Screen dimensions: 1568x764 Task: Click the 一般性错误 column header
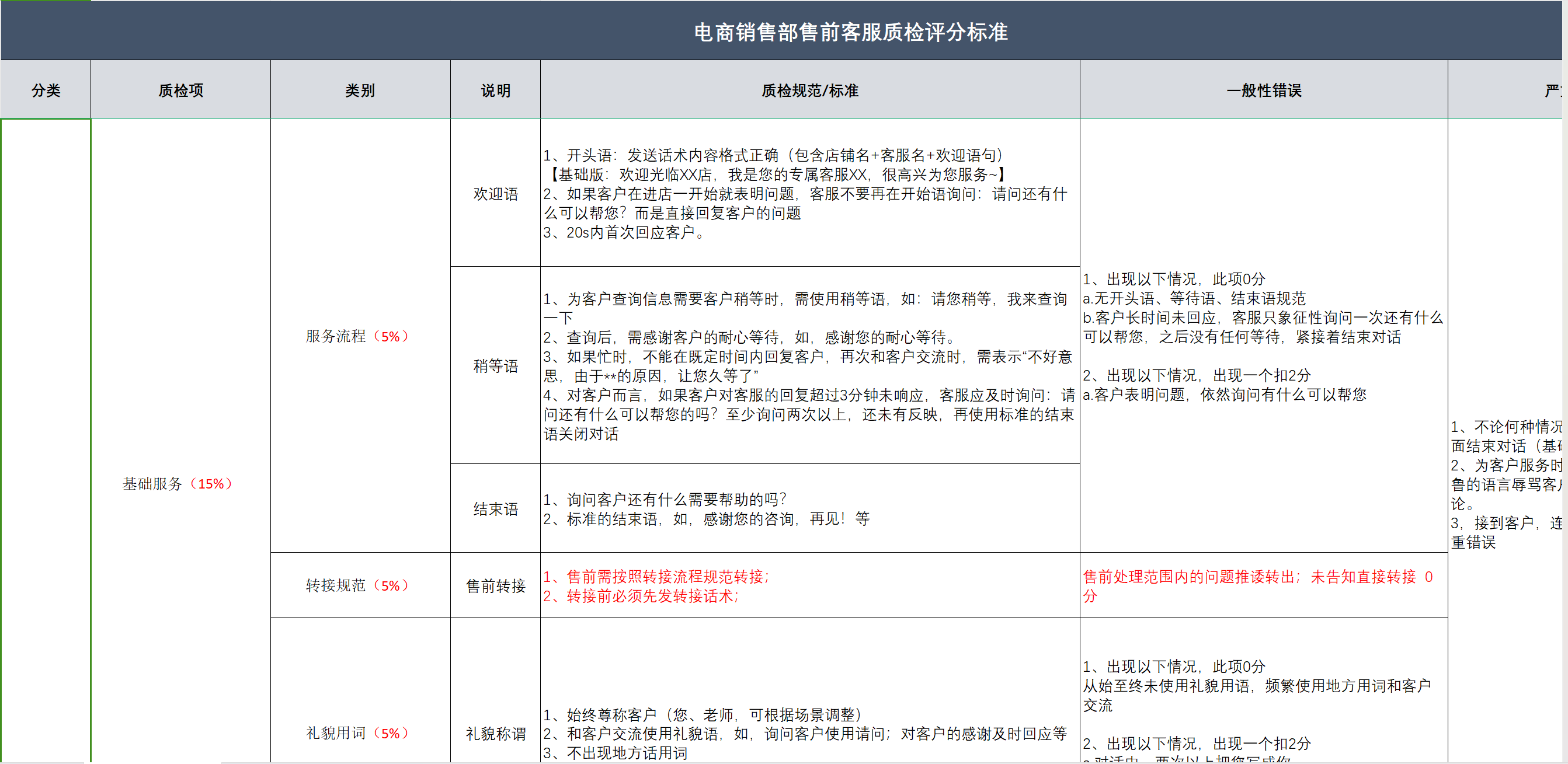1264,89
